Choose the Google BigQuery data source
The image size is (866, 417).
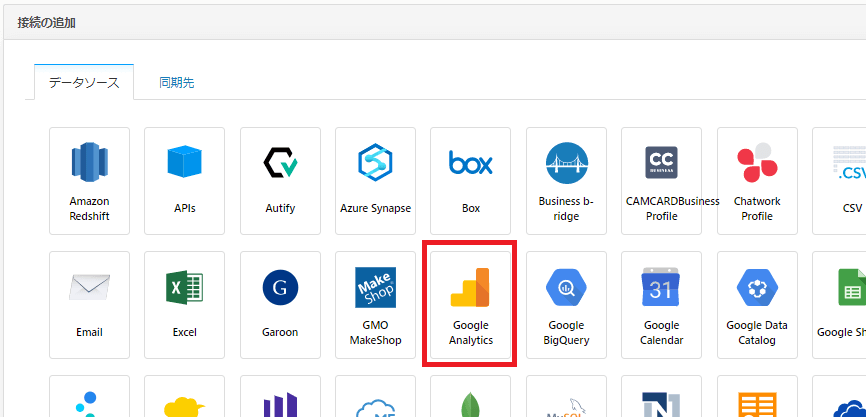(x=566, y=305)
